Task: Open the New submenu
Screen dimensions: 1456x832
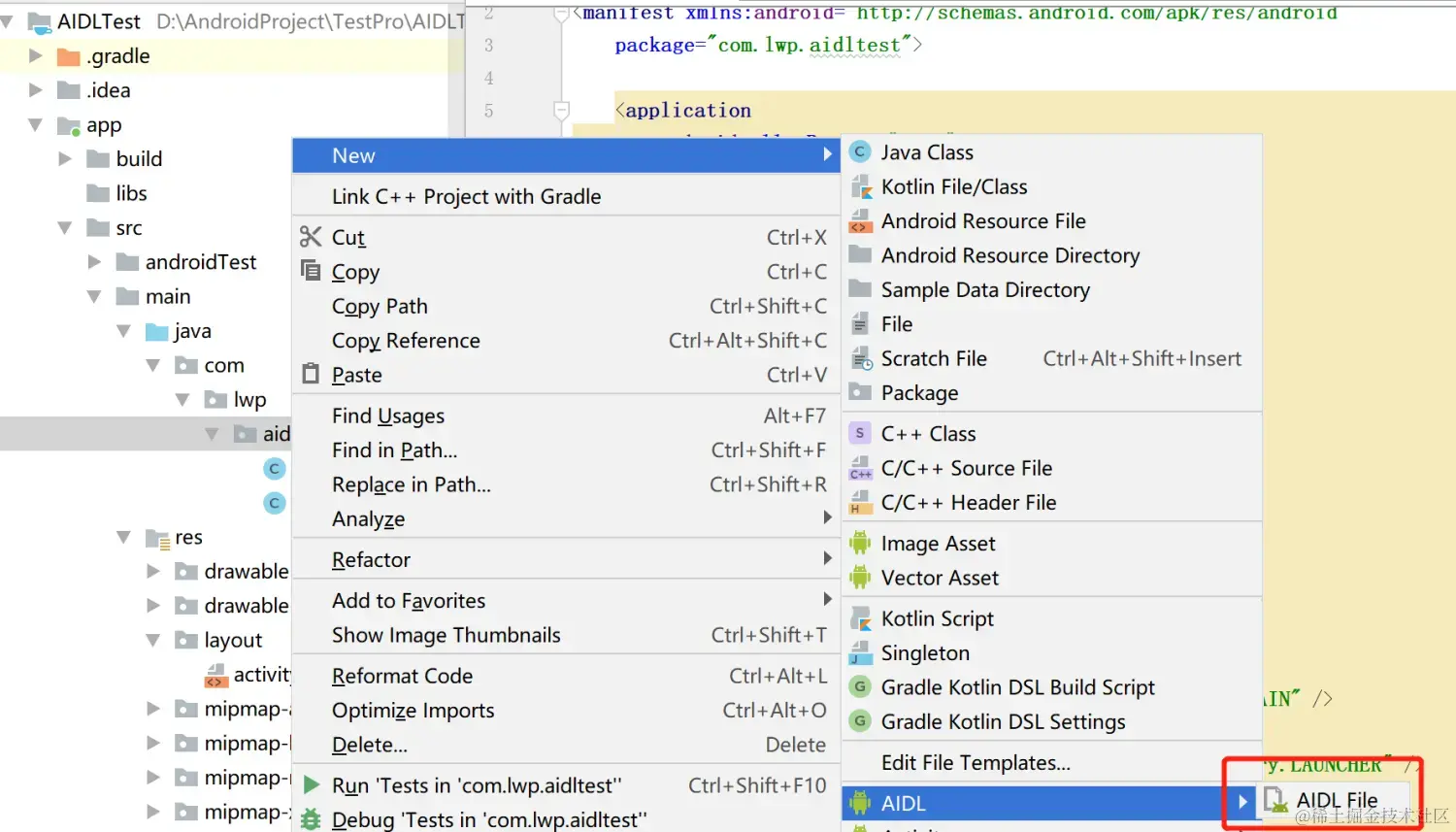Action: [x=565, y=155]
